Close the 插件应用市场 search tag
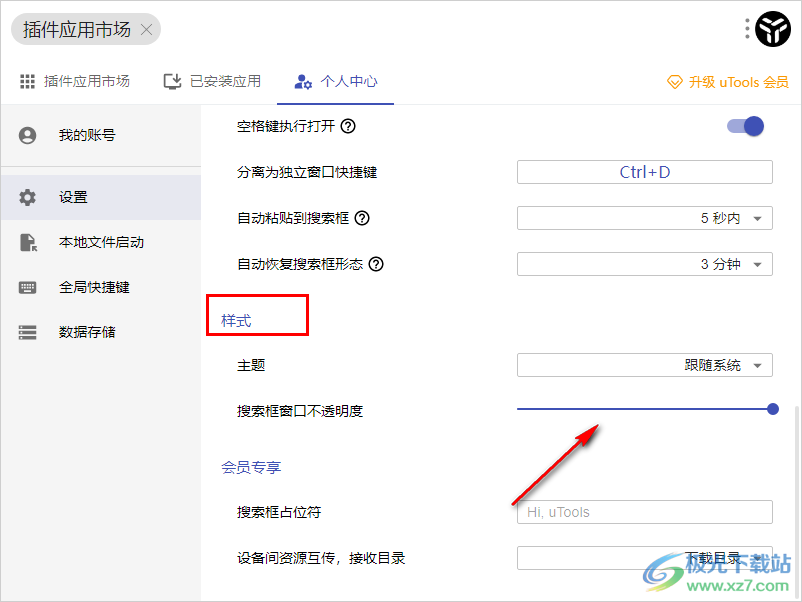This screenshot has height=602, width=802. [146, 30]
